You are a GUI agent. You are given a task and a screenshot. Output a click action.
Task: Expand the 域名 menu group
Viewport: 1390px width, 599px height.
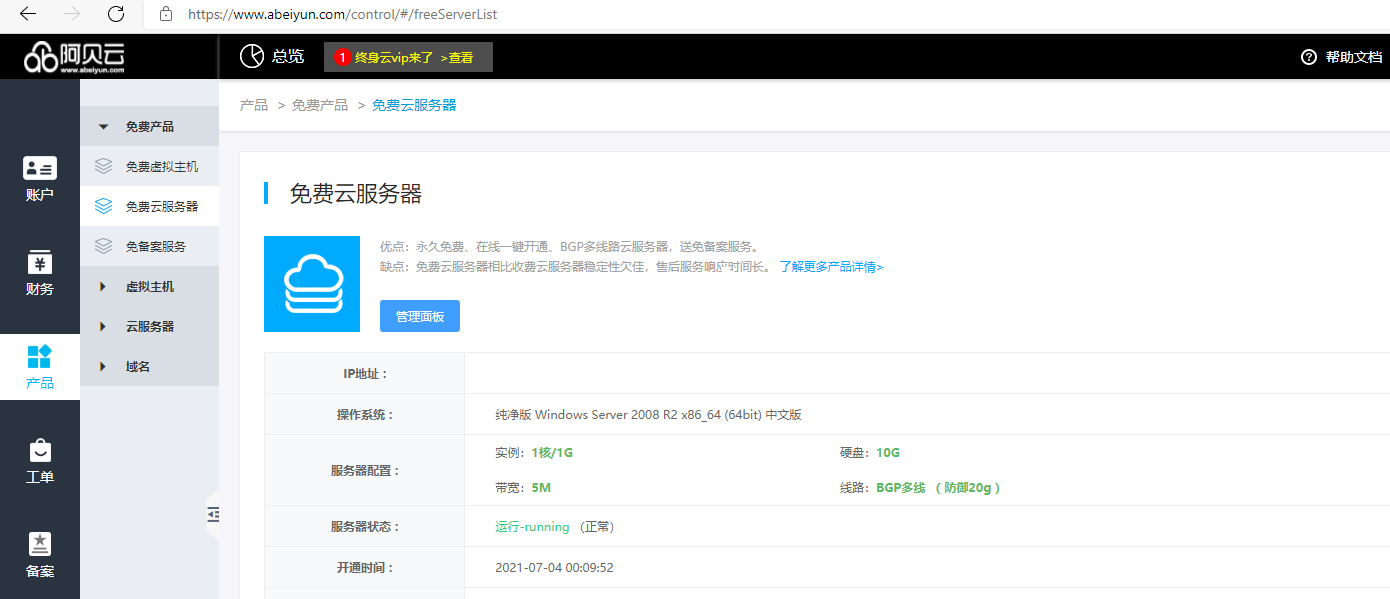pyautogui.click(x=103, y=367)
